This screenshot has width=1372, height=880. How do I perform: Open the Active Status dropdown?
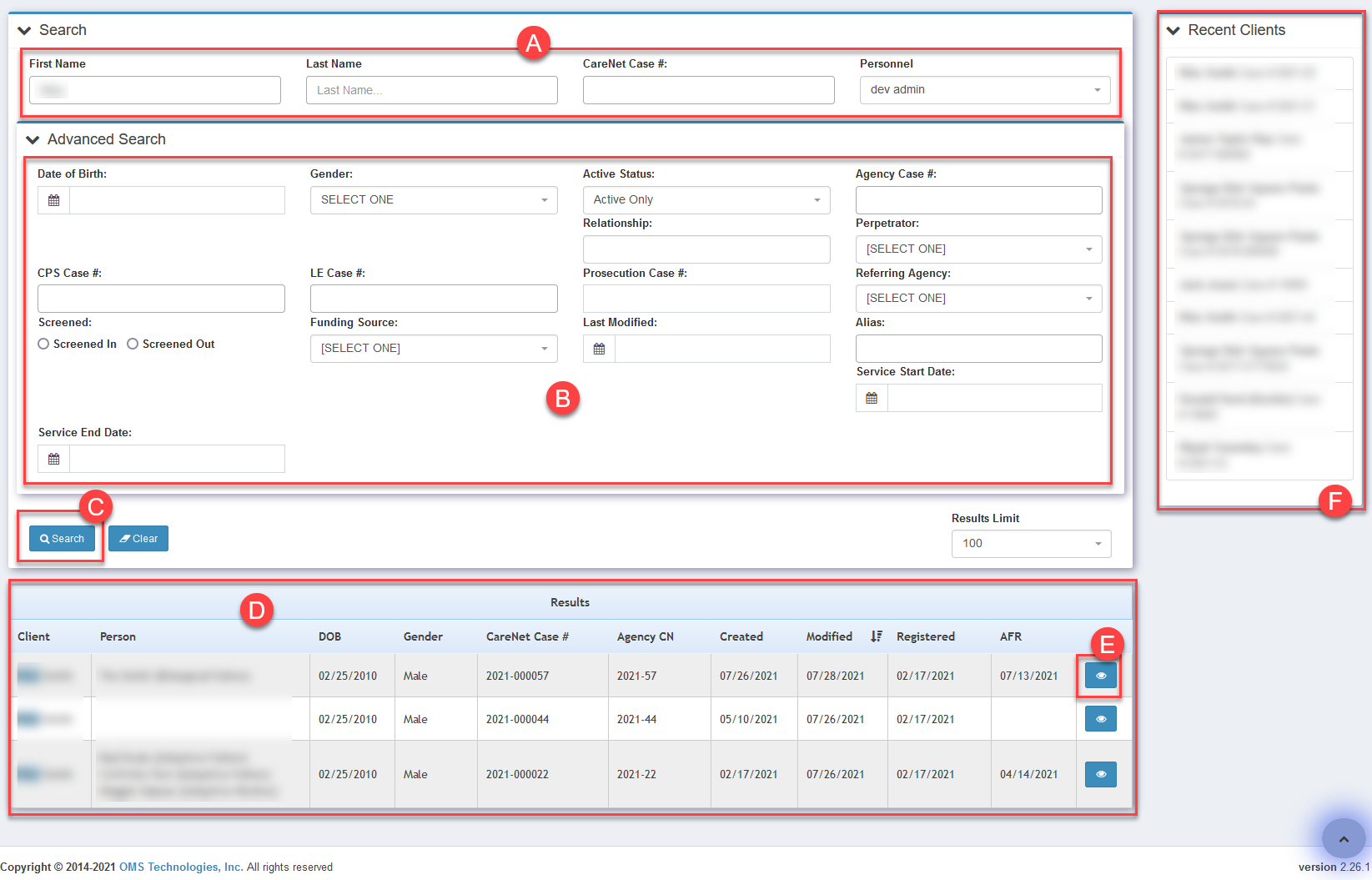click(x=706, y=200)
